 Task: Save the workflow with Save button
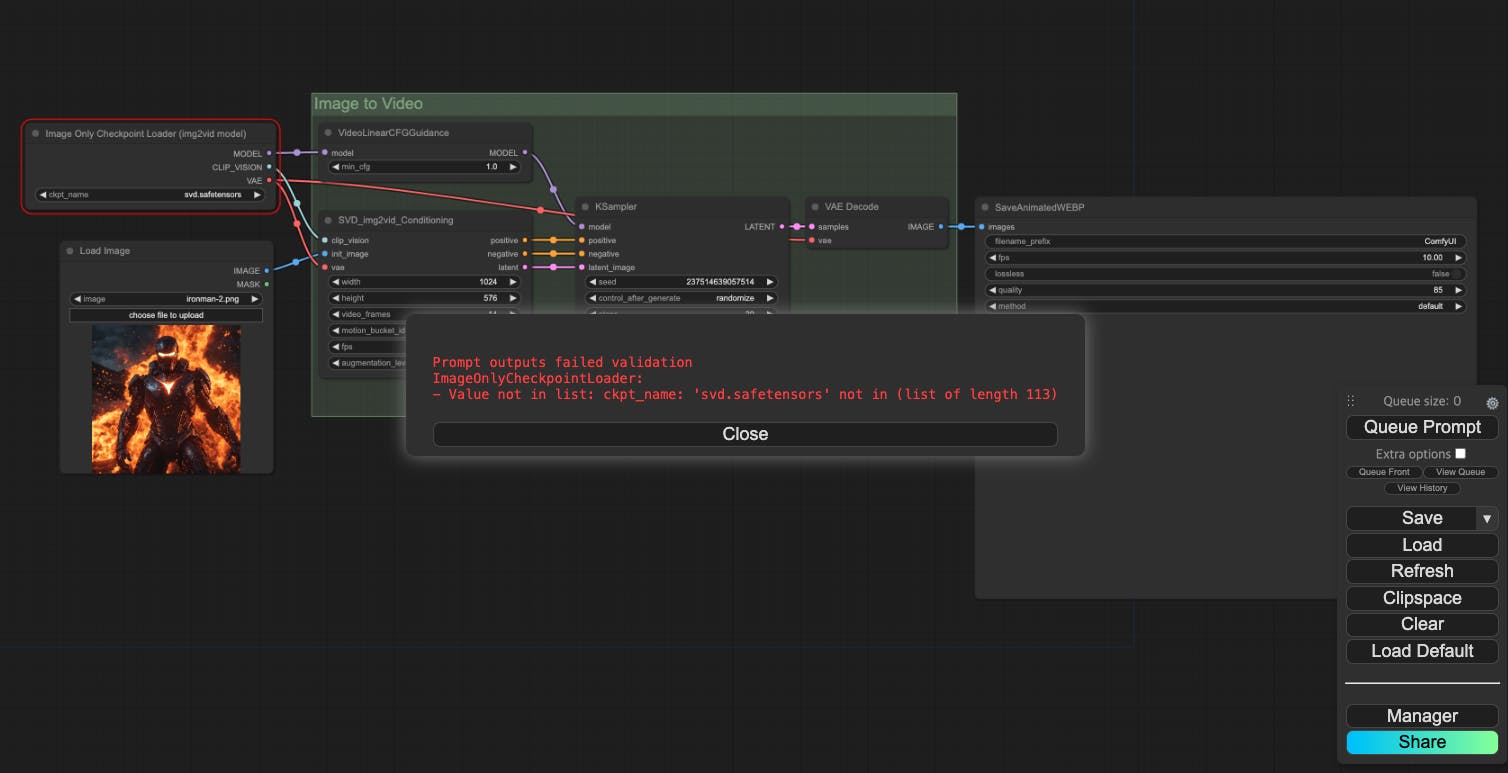pos(1411,518)
